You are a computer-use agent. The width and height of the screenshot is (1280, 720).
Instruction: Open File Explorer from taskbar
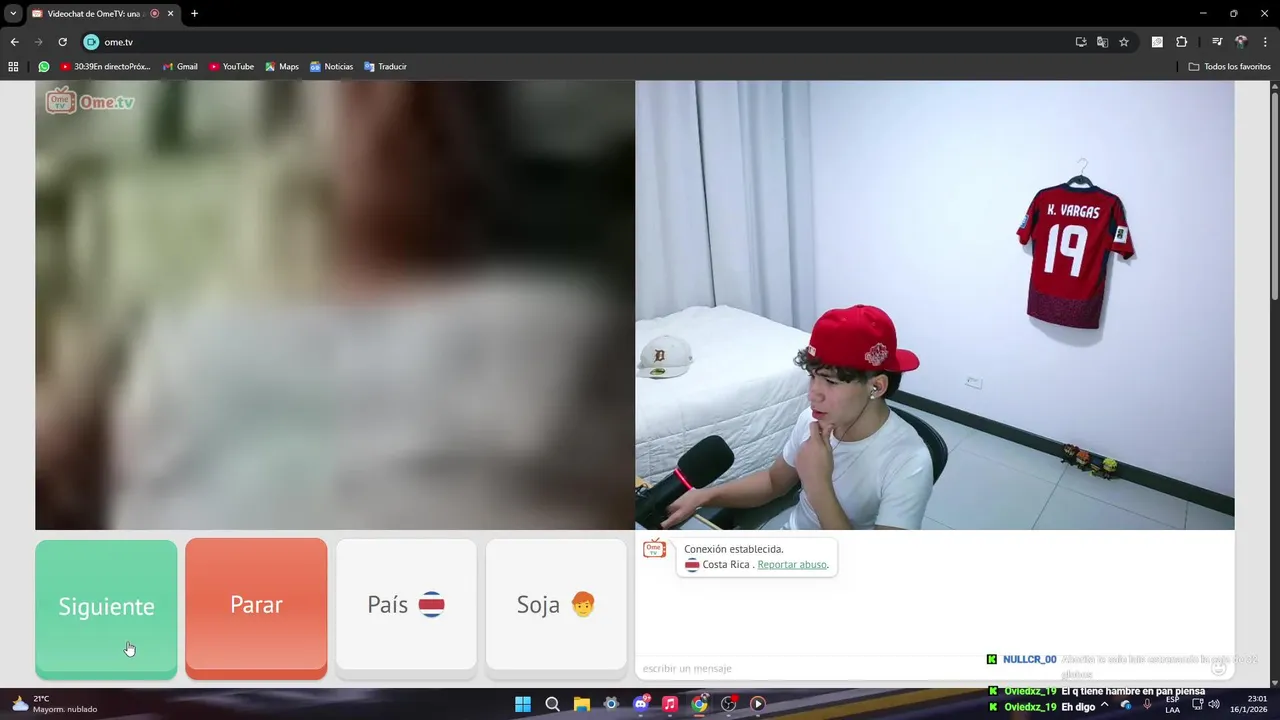[x=581, y=704]
